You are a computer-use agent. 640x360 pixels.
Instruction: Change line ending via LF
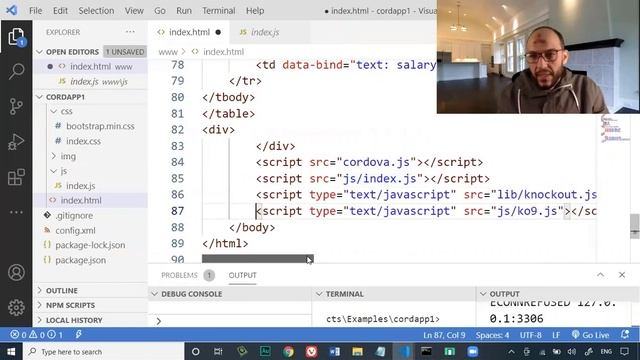point(556,335)
